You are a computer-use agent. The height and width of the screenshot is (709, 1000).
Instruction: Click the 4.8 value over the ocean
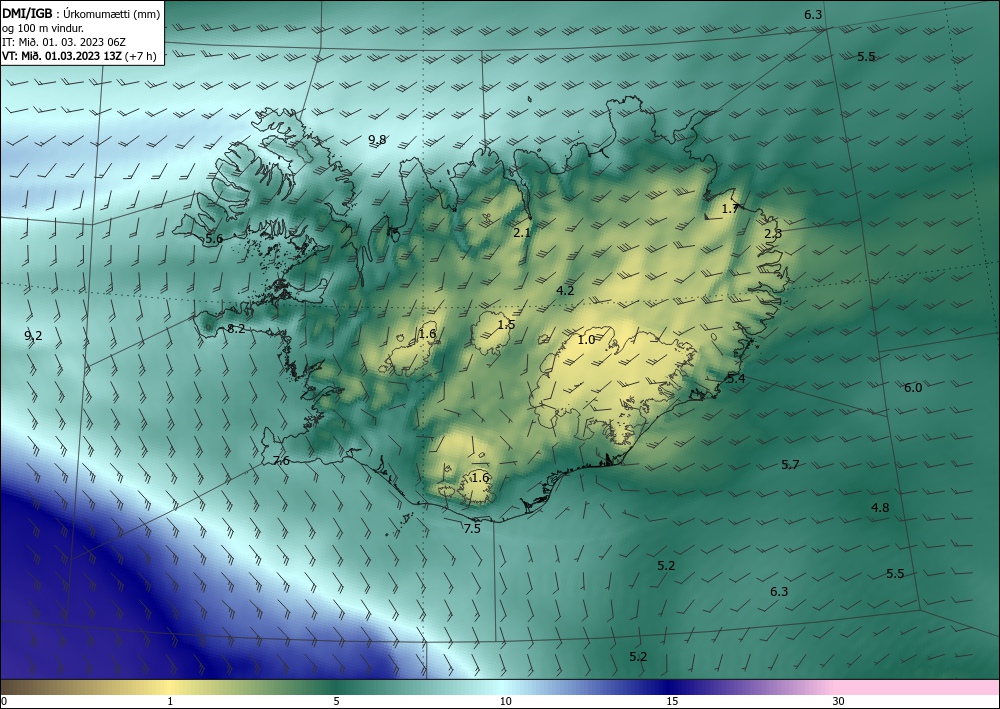(x=880, y=508)
